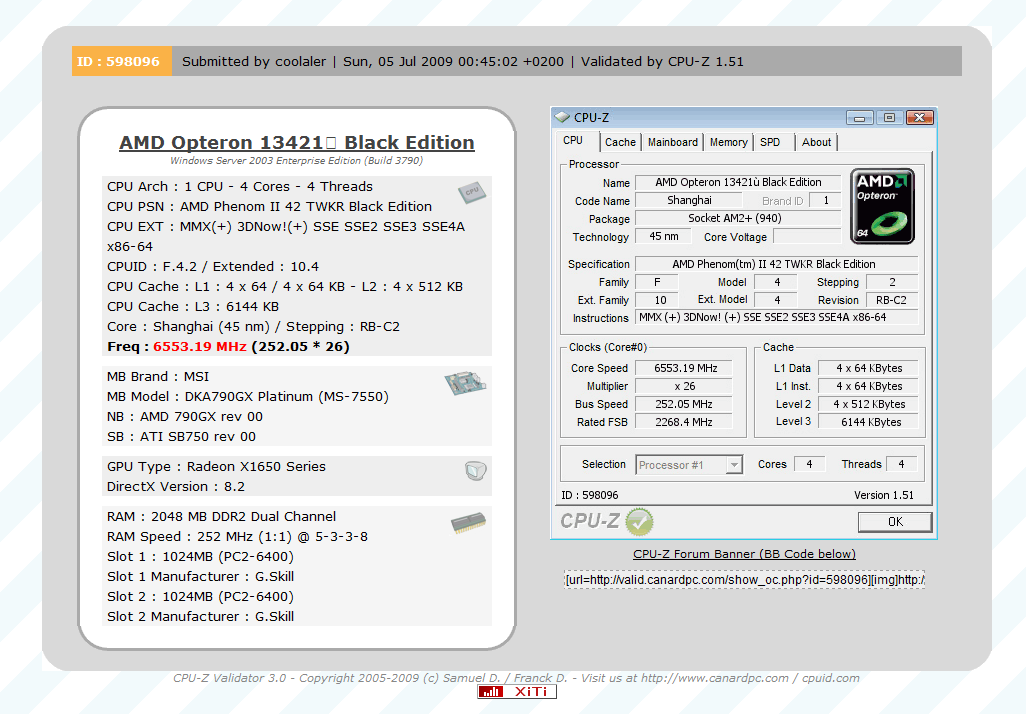
Task: Click the CPU PSN Phenom II 42 TWKR line
Action: [270, 207]
